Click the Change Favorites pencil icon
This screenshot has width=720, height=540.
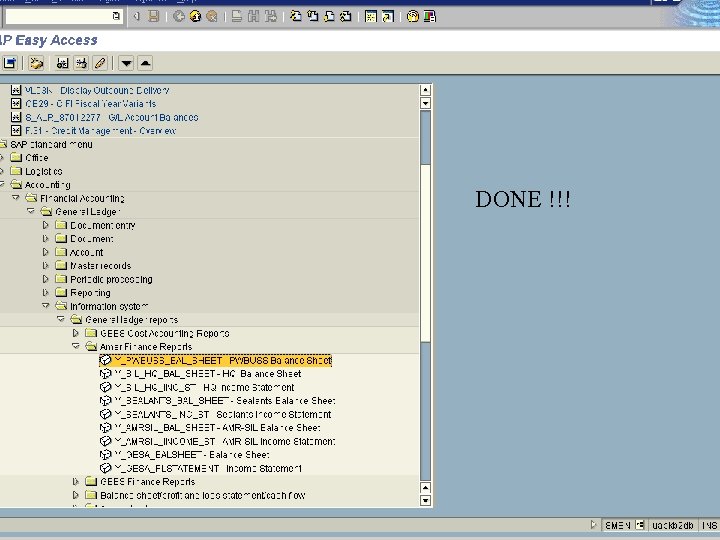pos(100,63)
